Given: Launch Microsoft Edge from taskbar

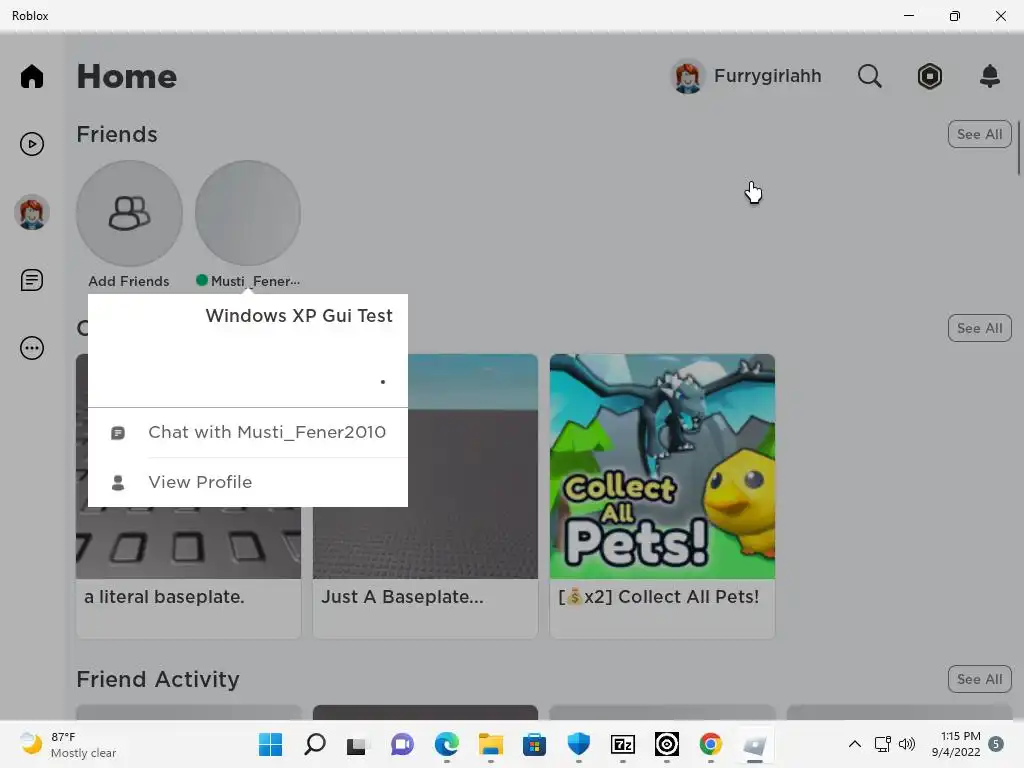Looking at the screenshot, I should point(447,744).
